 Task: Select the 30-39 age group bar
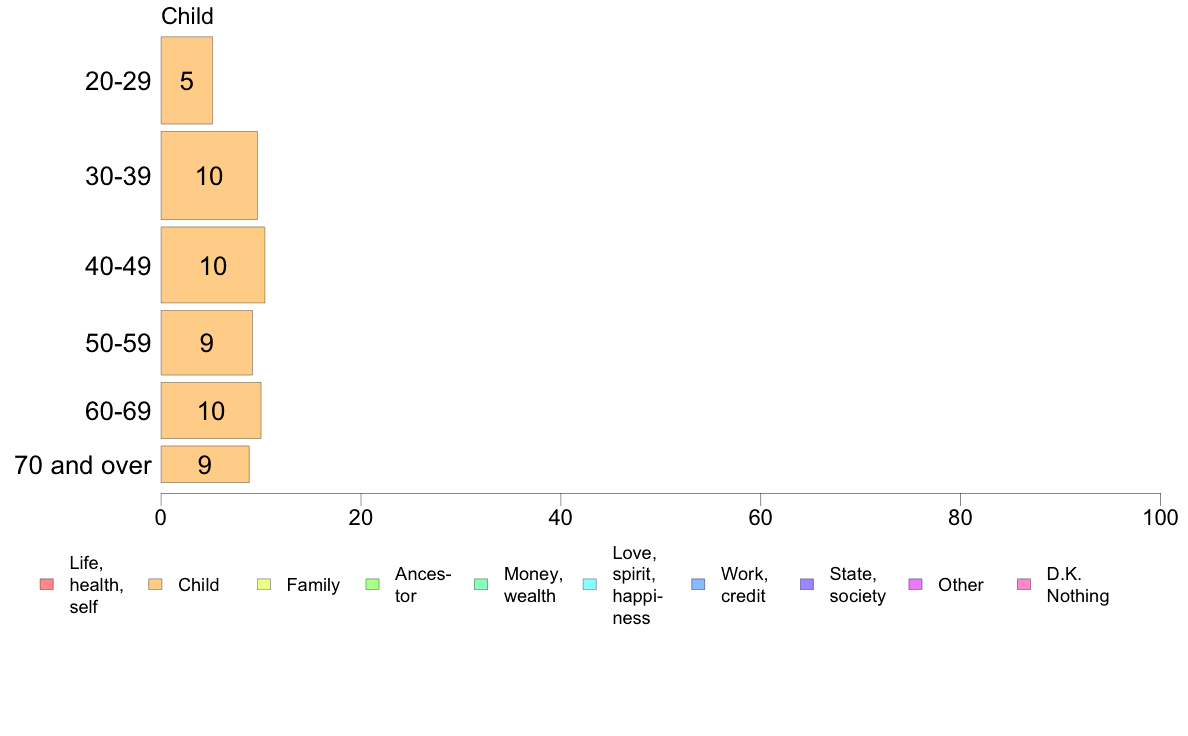tap(209, 176)
